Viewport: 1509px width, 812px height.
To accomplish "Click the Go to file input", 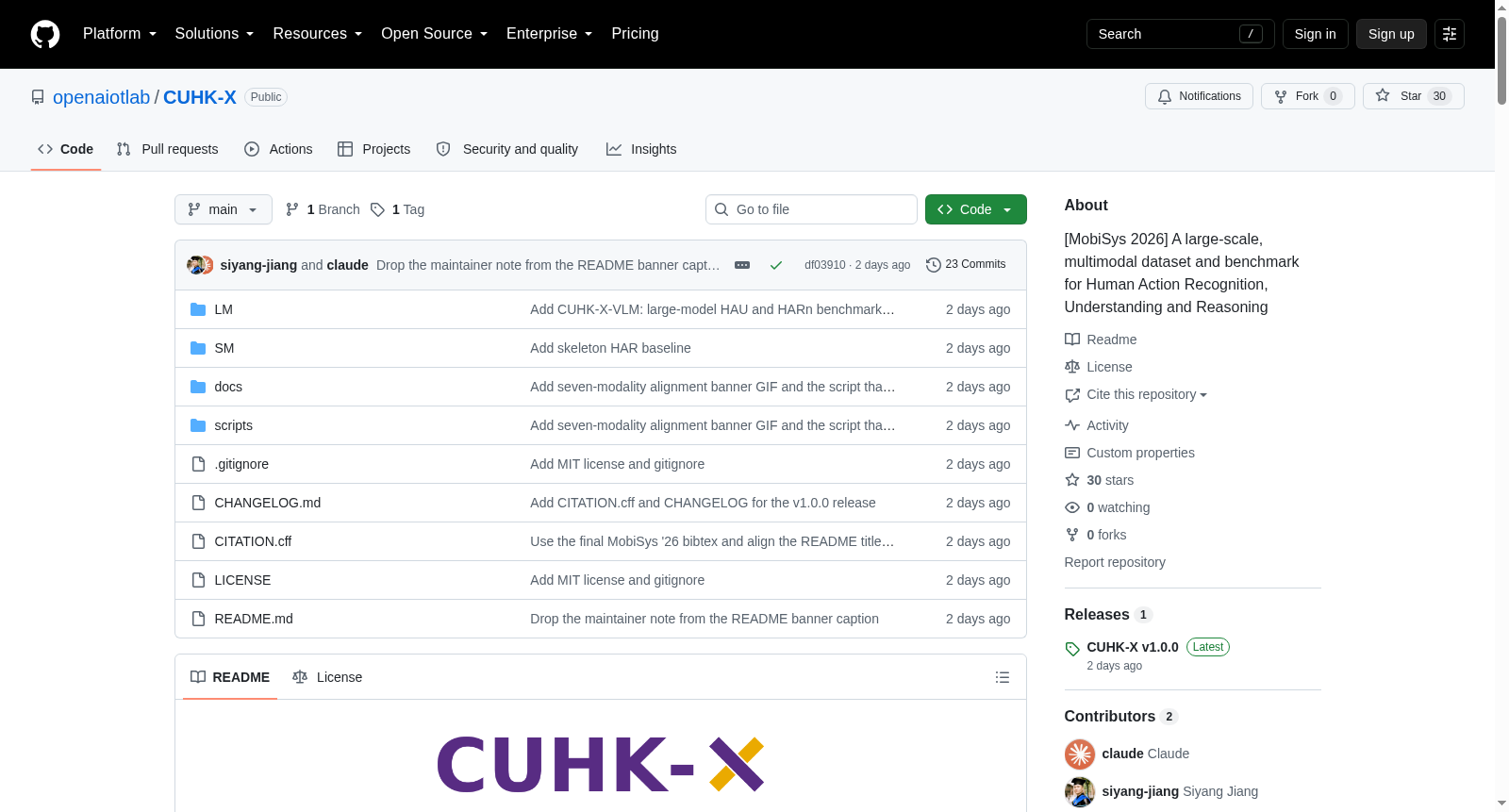I will pos(811,209).
